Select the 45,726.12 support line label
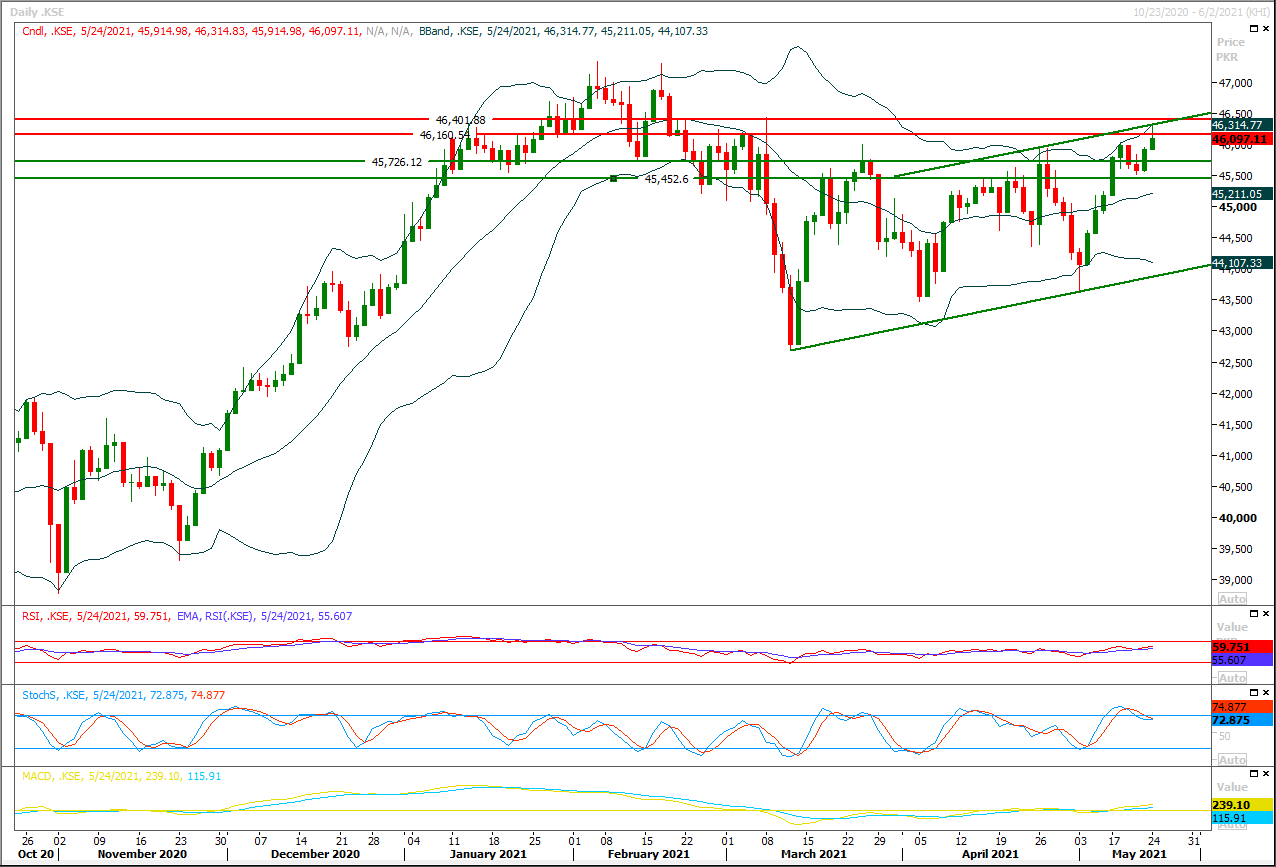This screenshot has width=1276, height=867. 397,162
